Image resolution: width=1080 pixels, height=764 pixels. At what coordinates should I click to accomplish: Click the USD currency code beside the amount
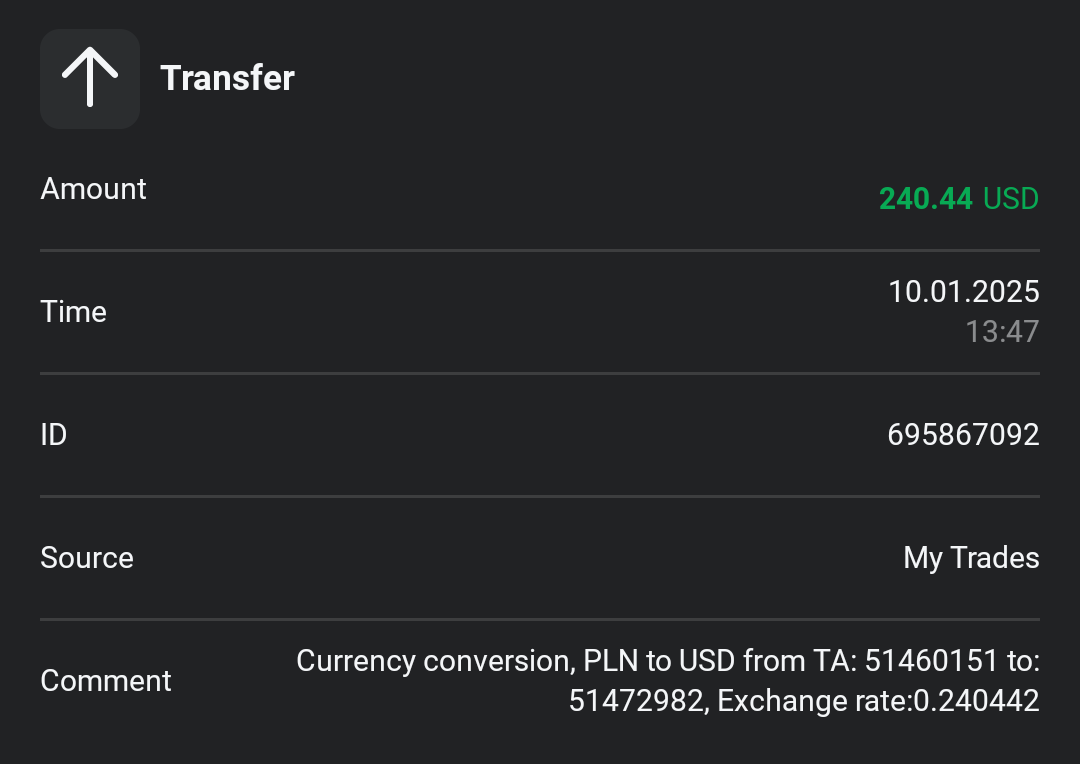[1011, 199]
